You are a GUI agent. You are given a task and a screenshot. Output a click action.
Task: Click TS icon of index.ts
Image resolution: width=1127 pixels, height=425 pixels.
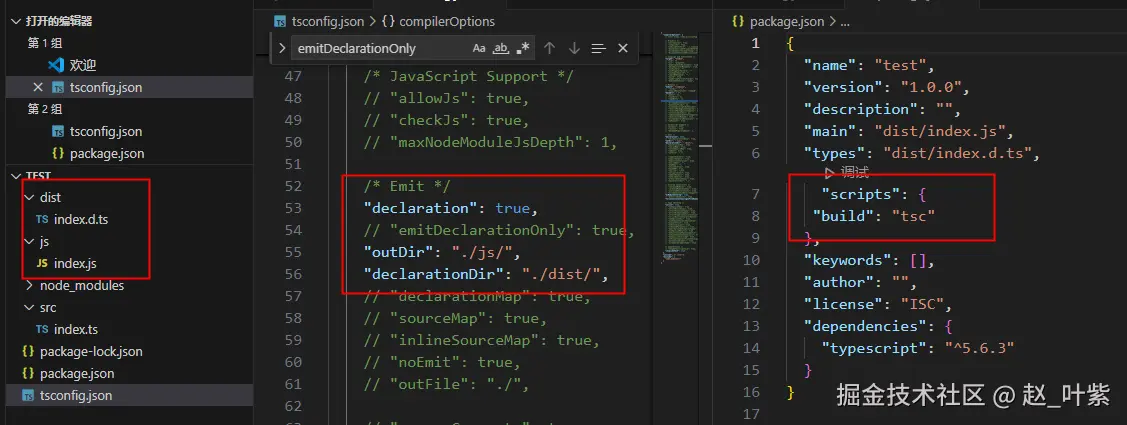42,329
